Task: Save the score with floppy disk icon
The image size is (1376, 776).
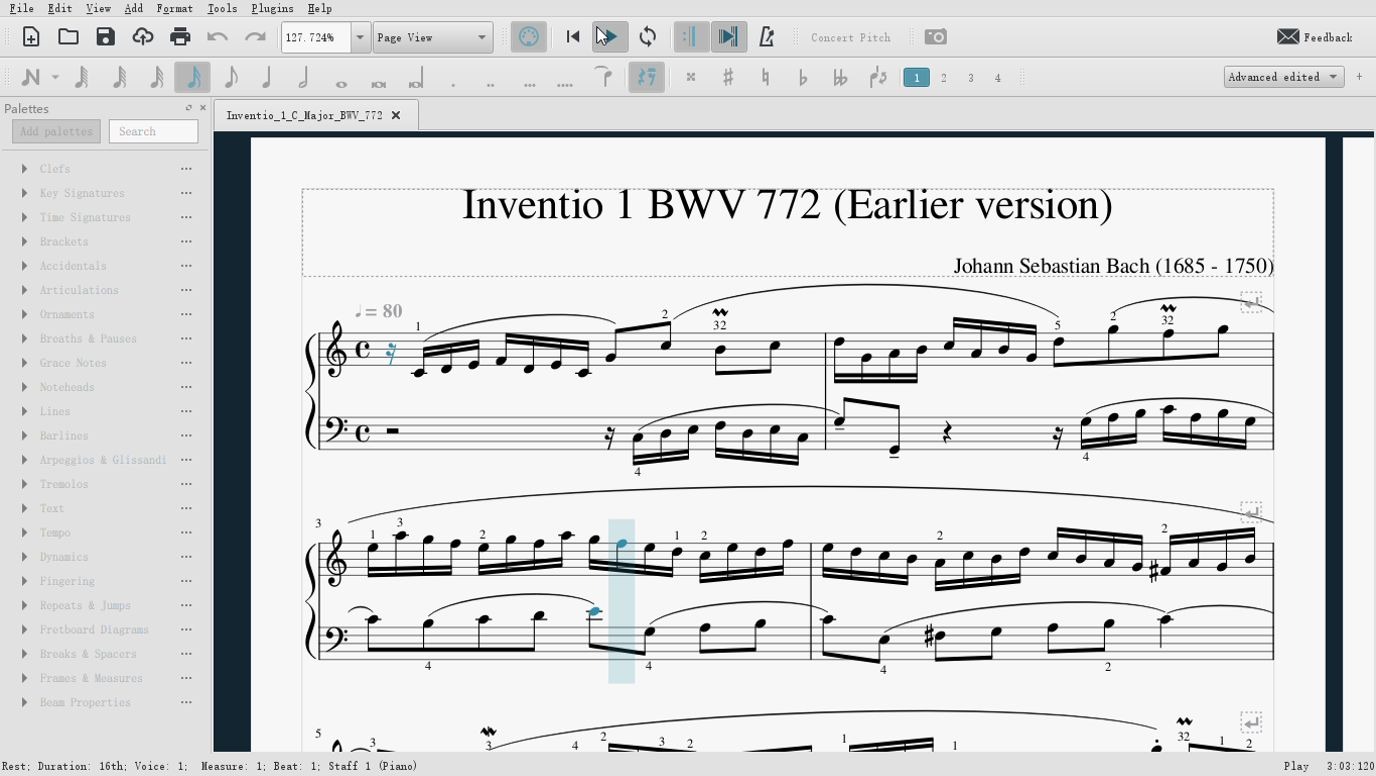Action: pos(105,37)
